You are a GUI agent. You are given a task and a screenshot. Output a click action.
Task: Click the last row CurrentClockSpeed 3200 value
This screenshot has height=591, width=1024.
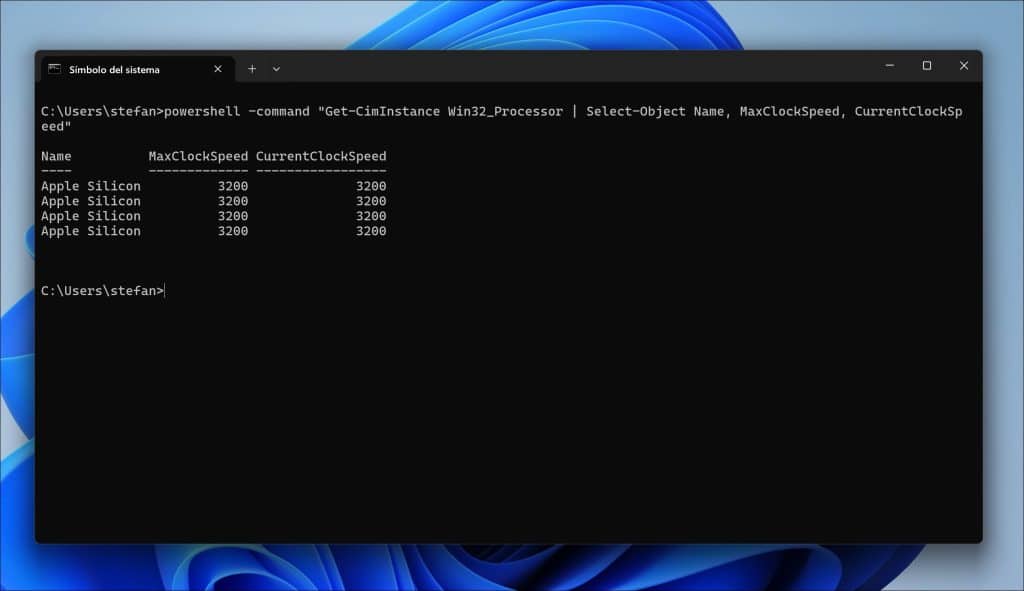371,231
